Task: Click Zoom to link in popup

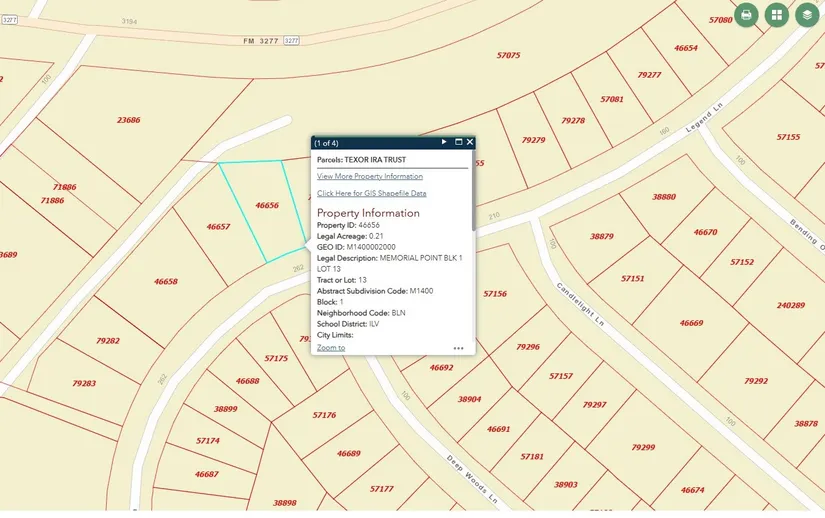Action: pyautogui.click(x=331, y=347)
